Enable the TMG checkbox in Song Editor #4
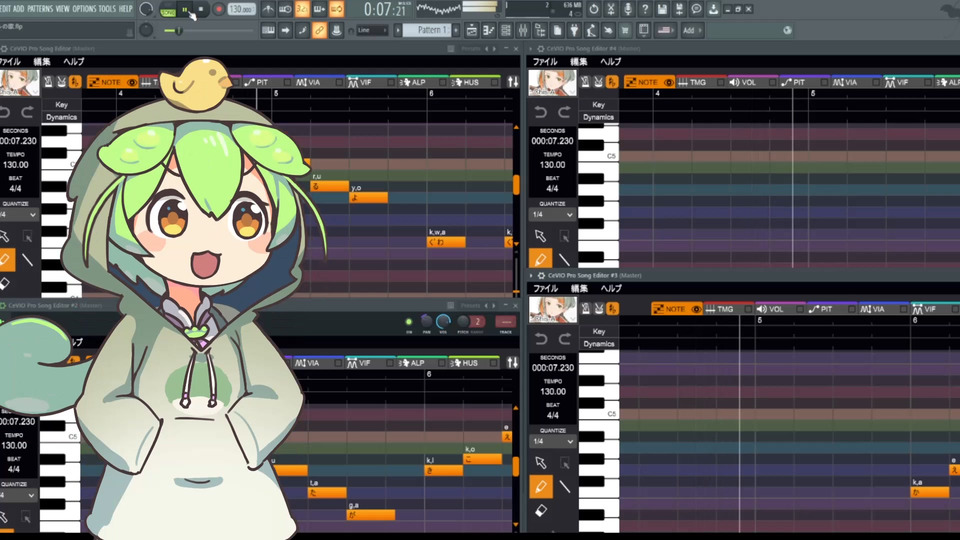960x540 pixels. 720,82
